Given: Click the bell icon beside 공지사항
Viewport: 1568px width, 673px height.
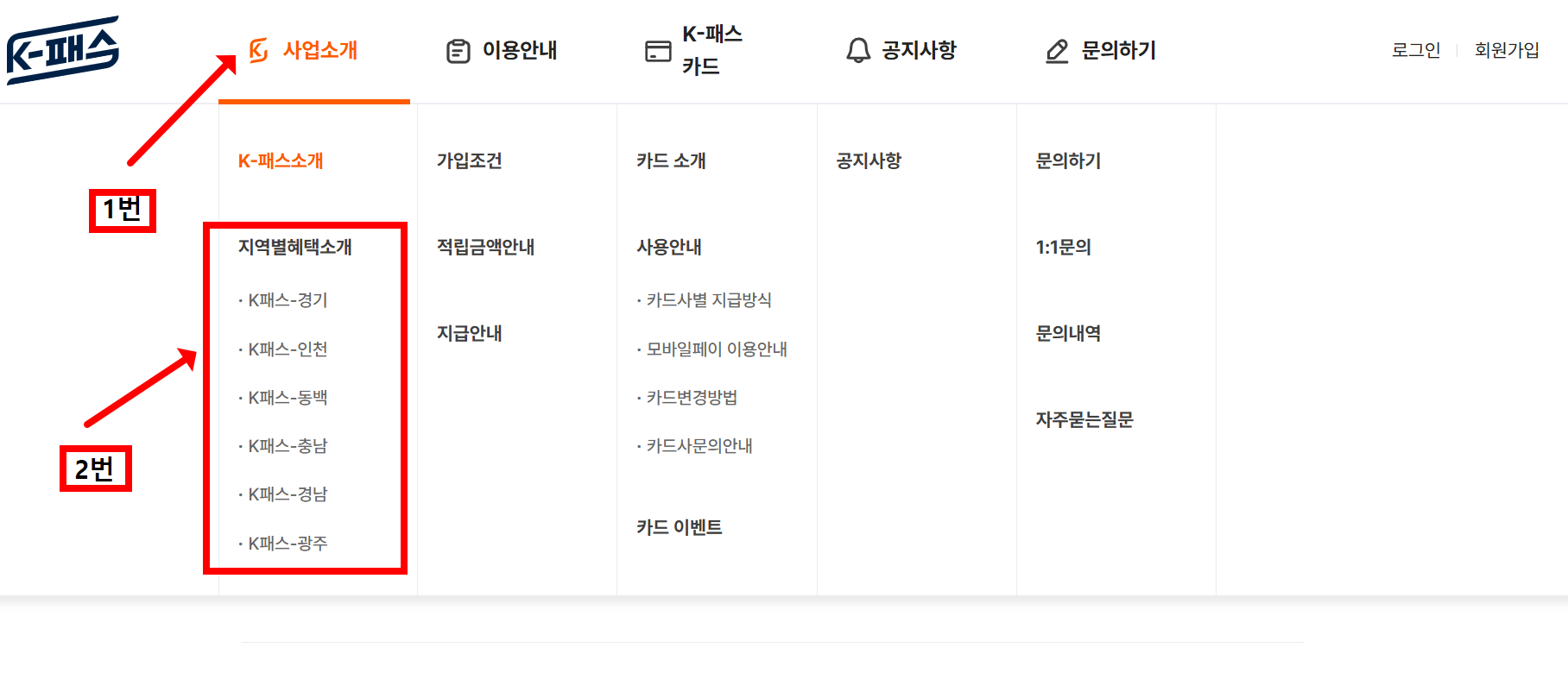Looking at the screenshot, I should tap(857, 51).
